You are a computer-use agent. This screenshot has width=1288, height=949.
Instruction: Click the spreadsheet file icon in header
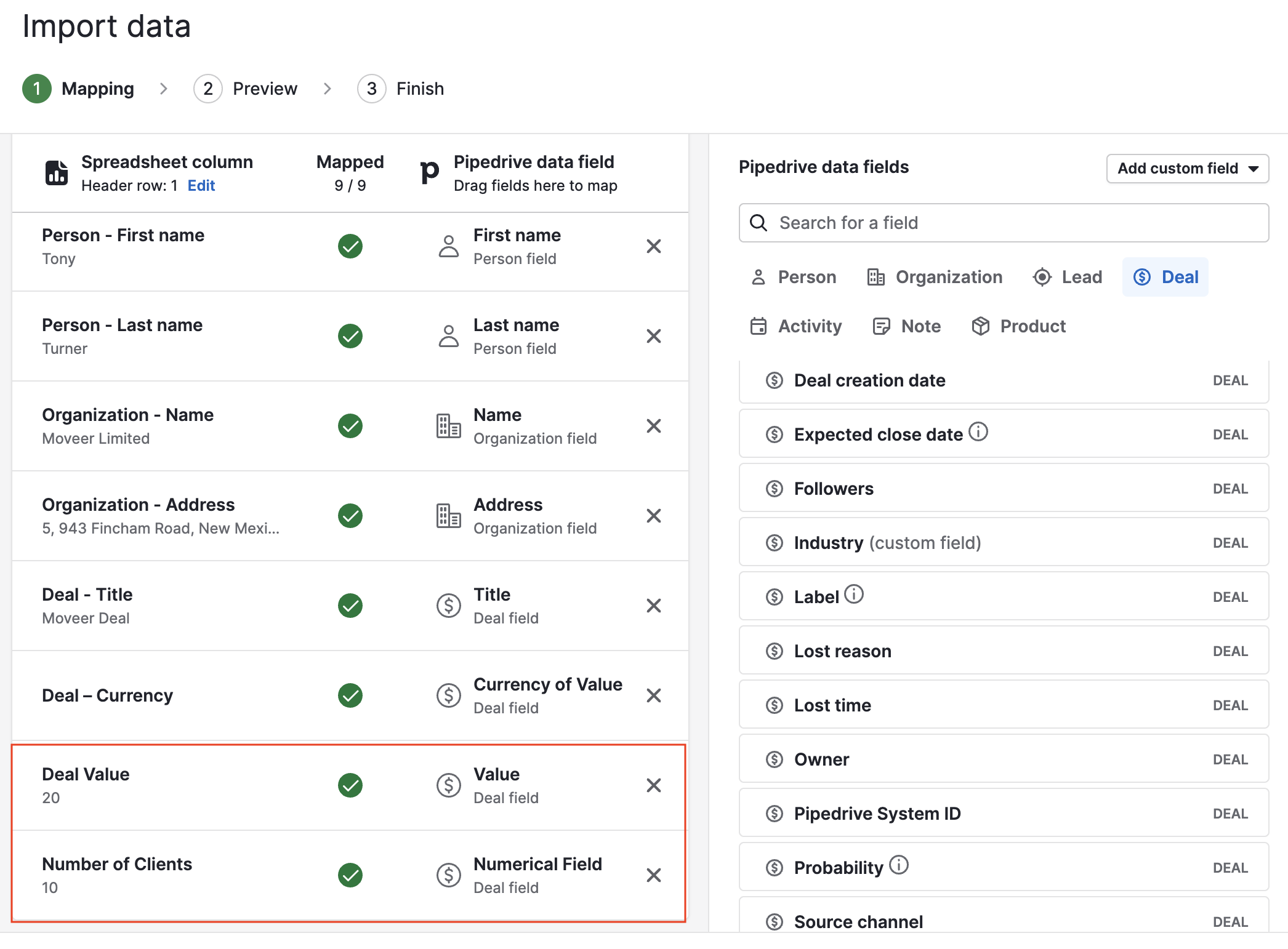[x=57, y=172]
